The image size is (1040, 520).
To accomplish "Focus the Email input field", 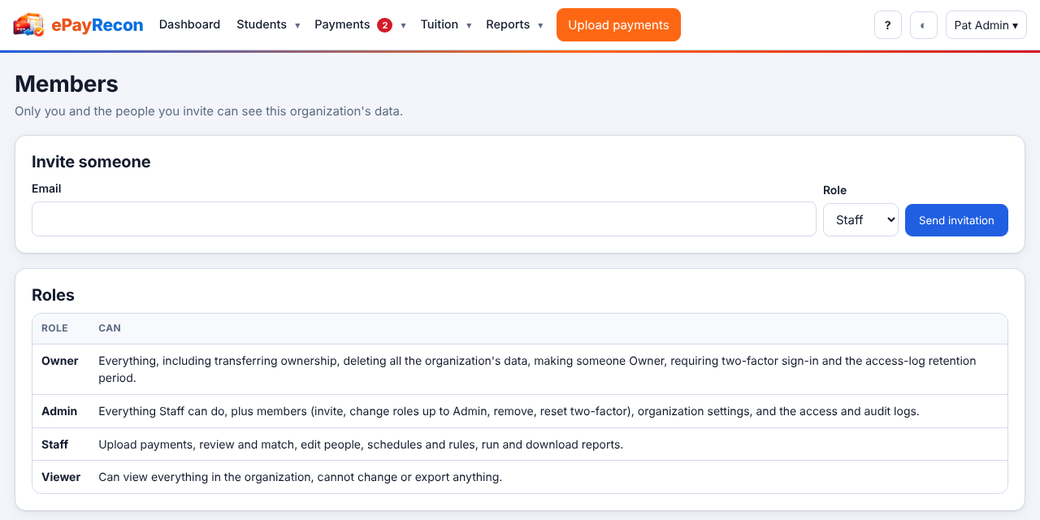I will [424, 219].
